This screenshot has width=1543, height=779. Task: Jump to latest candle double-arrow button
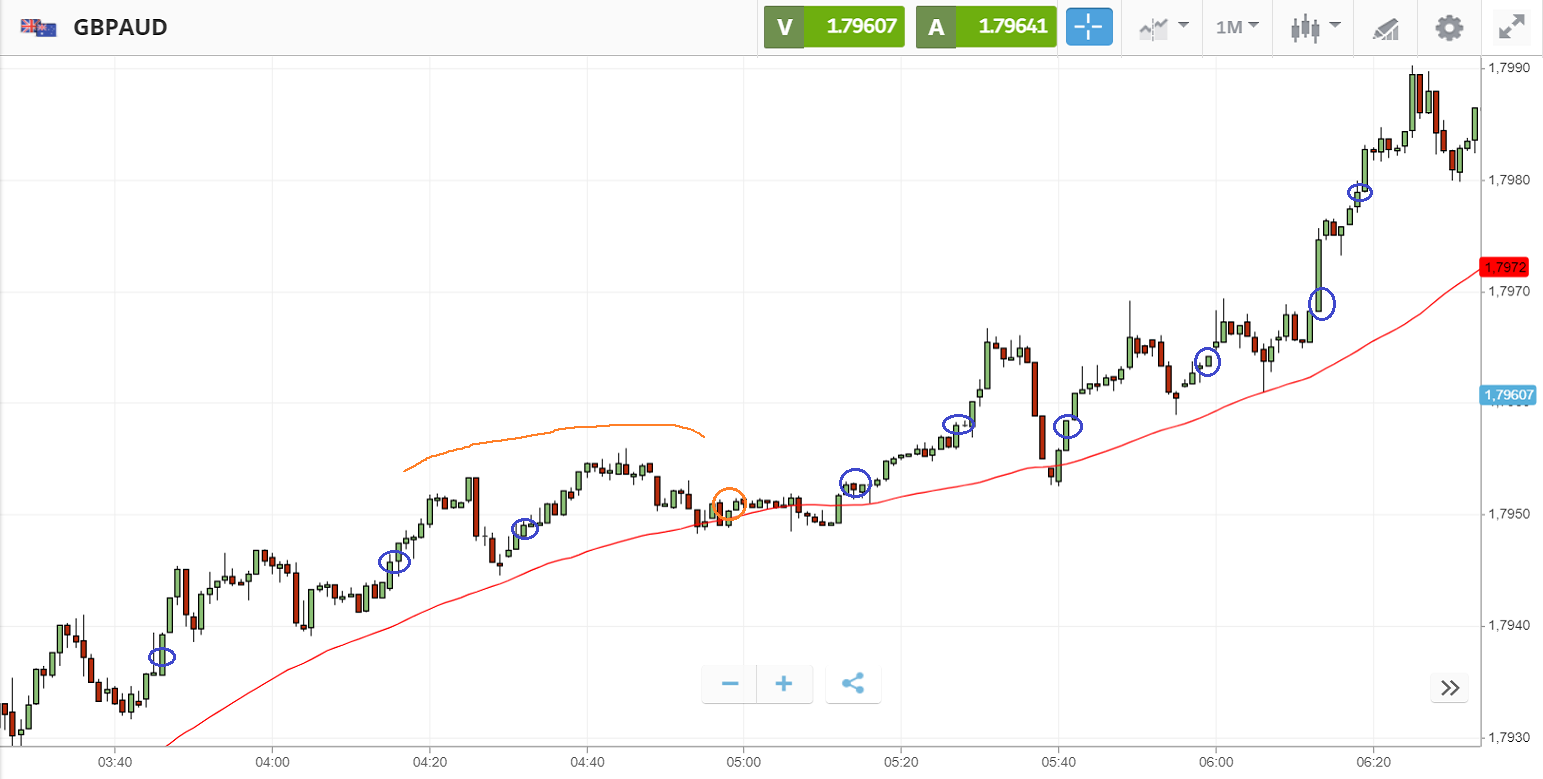[1450, 687]
